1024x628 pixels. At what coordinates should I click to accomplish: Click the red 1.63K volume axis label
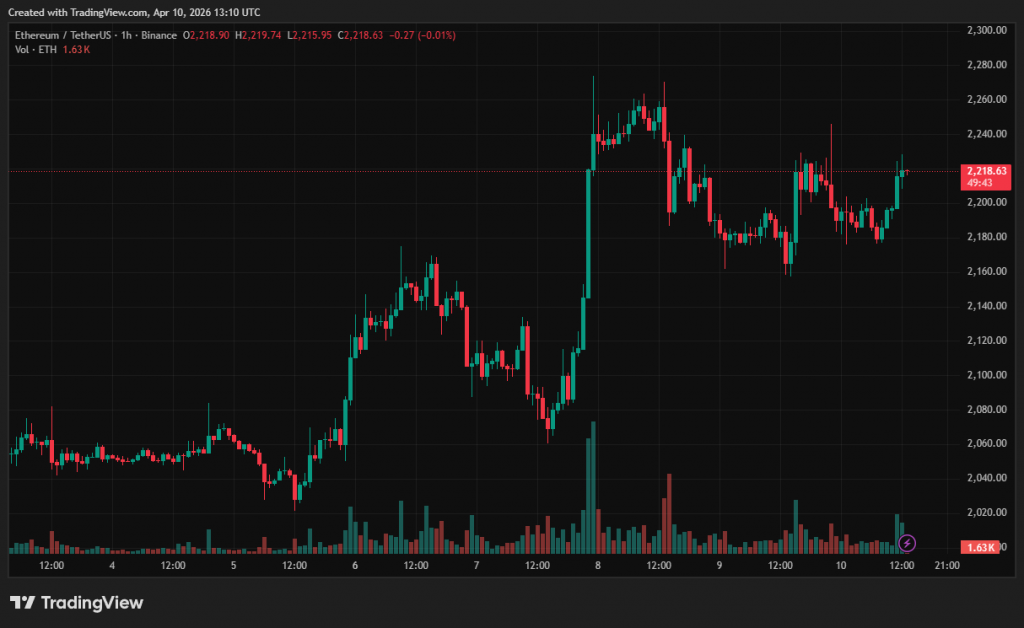pyautogui.click(x=984, y=547)
